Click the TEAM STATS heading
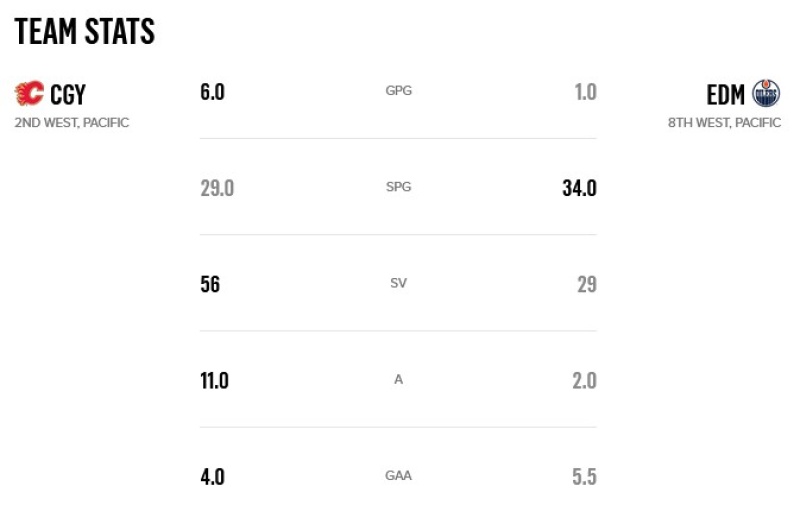The height and width of the screenshot is (524, 800). click(x=85, y=31)
